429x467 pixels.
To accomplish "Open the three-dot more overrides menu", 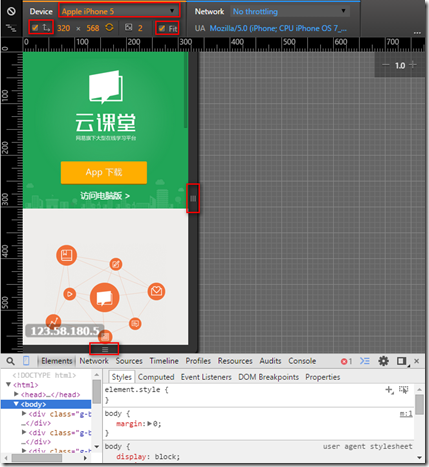I will pyautogui.click(x=417, y=33).
